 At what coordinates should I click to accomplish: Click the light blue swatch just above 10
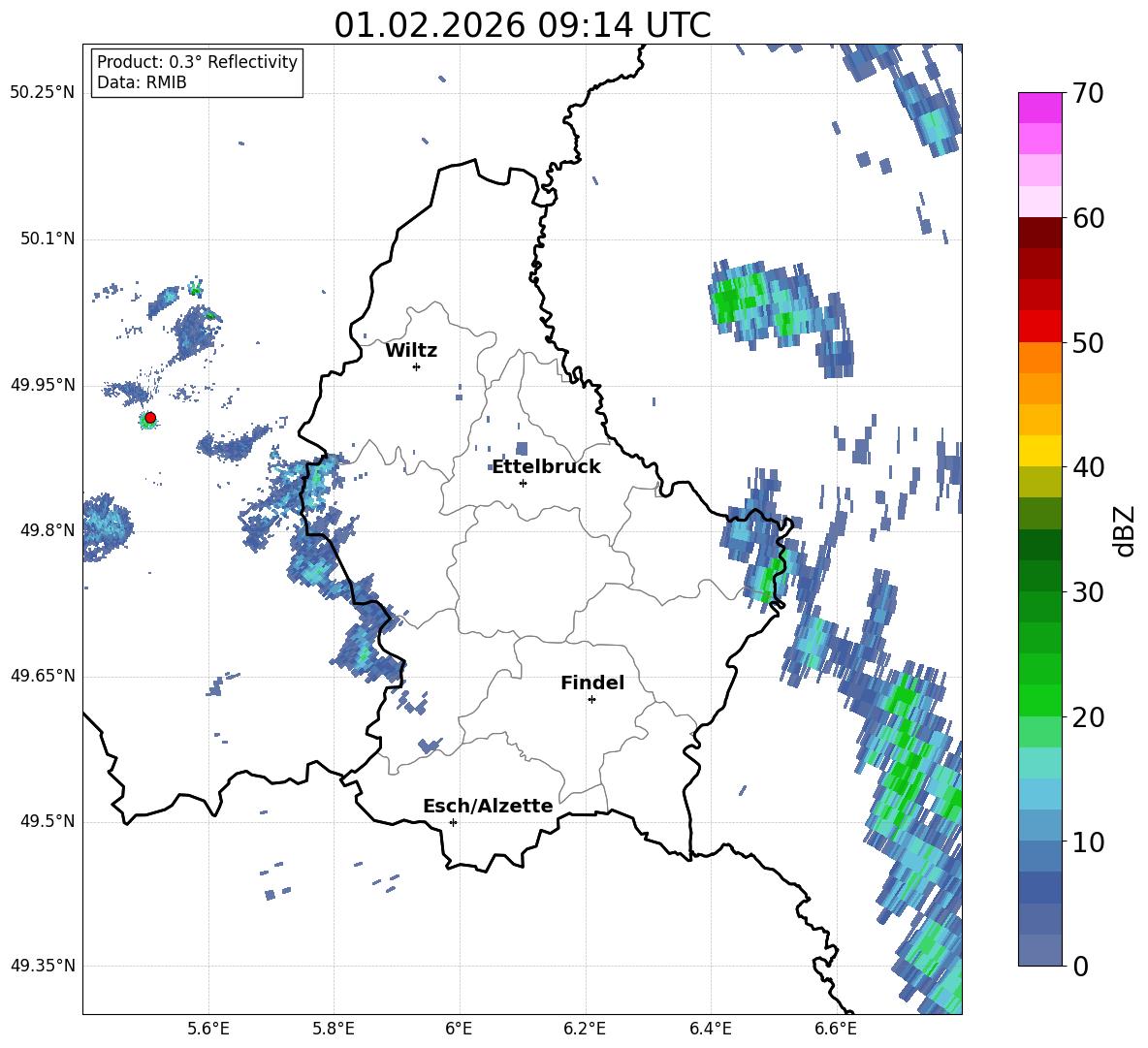1039,826
